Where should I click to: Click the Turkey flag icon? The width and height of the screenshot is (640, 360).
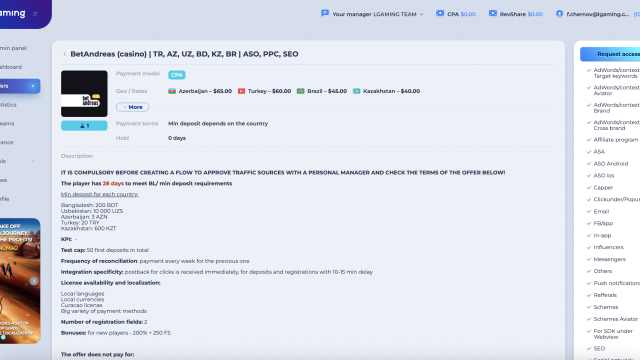pos(242,91)
